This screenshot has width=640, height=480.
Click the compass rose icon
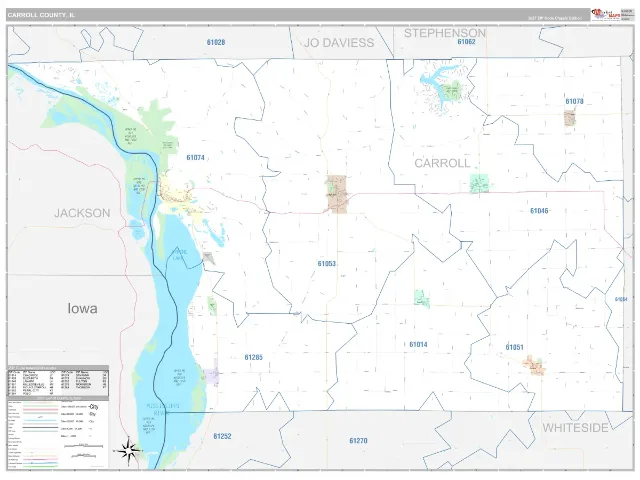[130, 451]
